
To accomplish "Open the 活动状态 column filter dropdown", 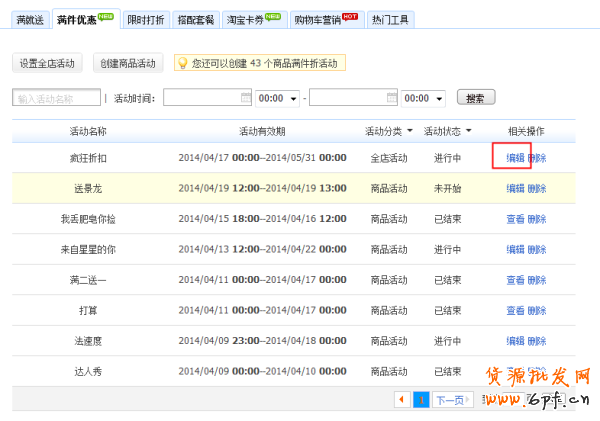I will 468,132.
